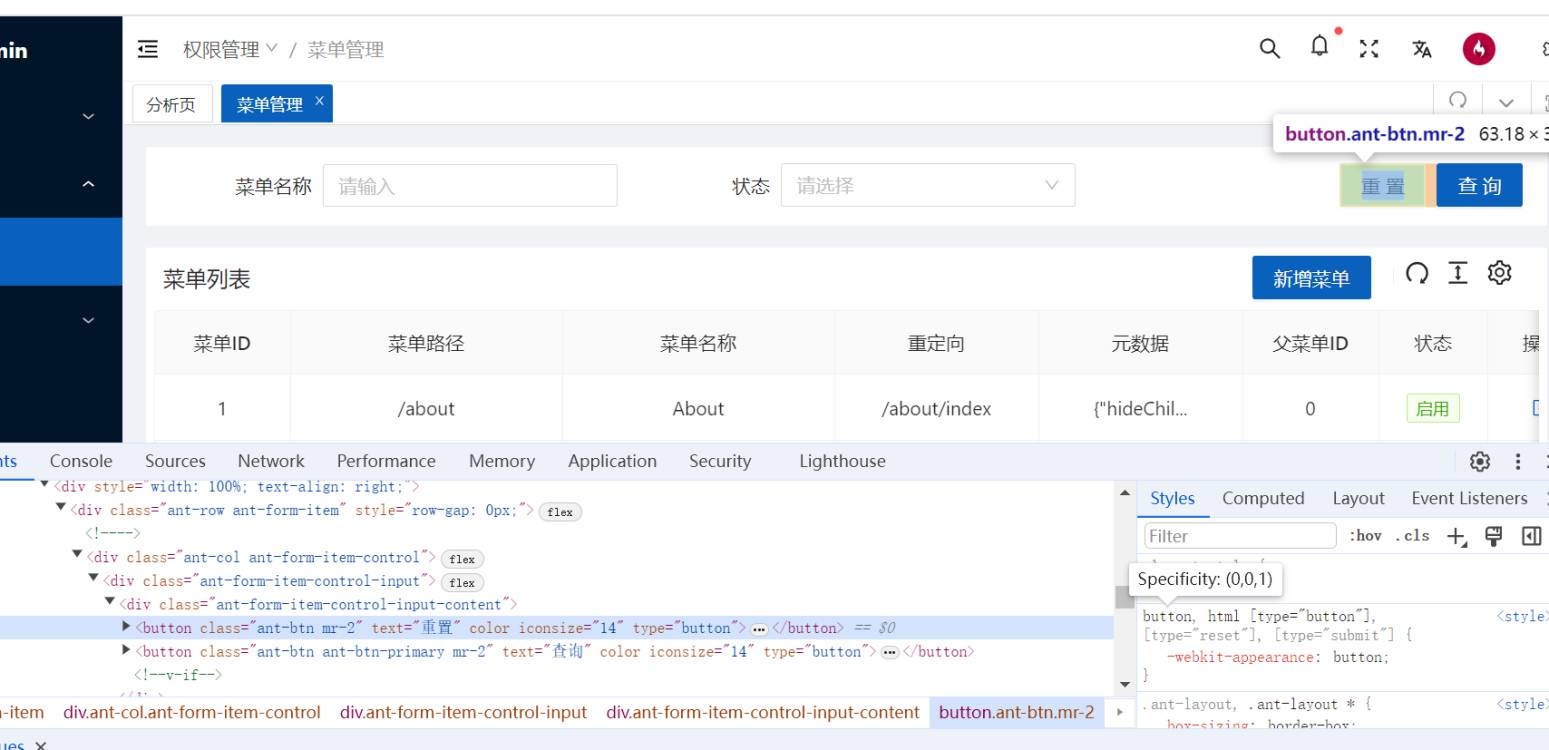Open the DevTools Performance tab
The width and height of the screenshot is (1549, 750).
386,461
